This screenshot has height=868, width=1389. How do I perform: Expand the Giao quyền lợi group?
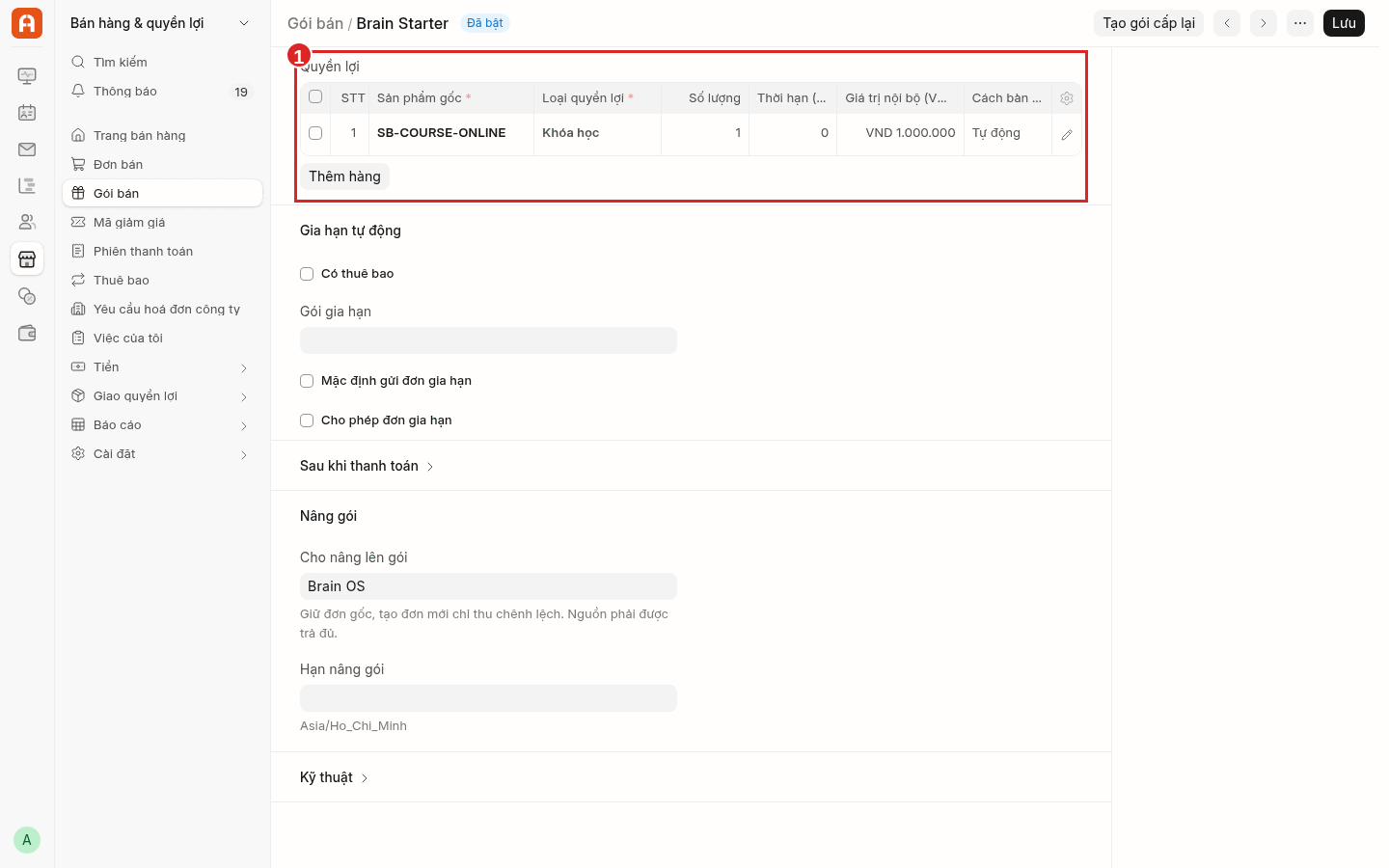[162, 396]
